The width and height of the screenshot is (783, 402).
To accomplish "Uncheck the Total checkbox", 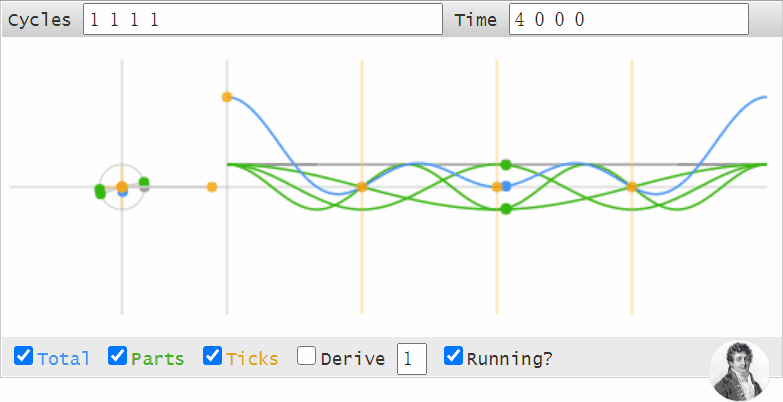I will (x=23, y=356).
